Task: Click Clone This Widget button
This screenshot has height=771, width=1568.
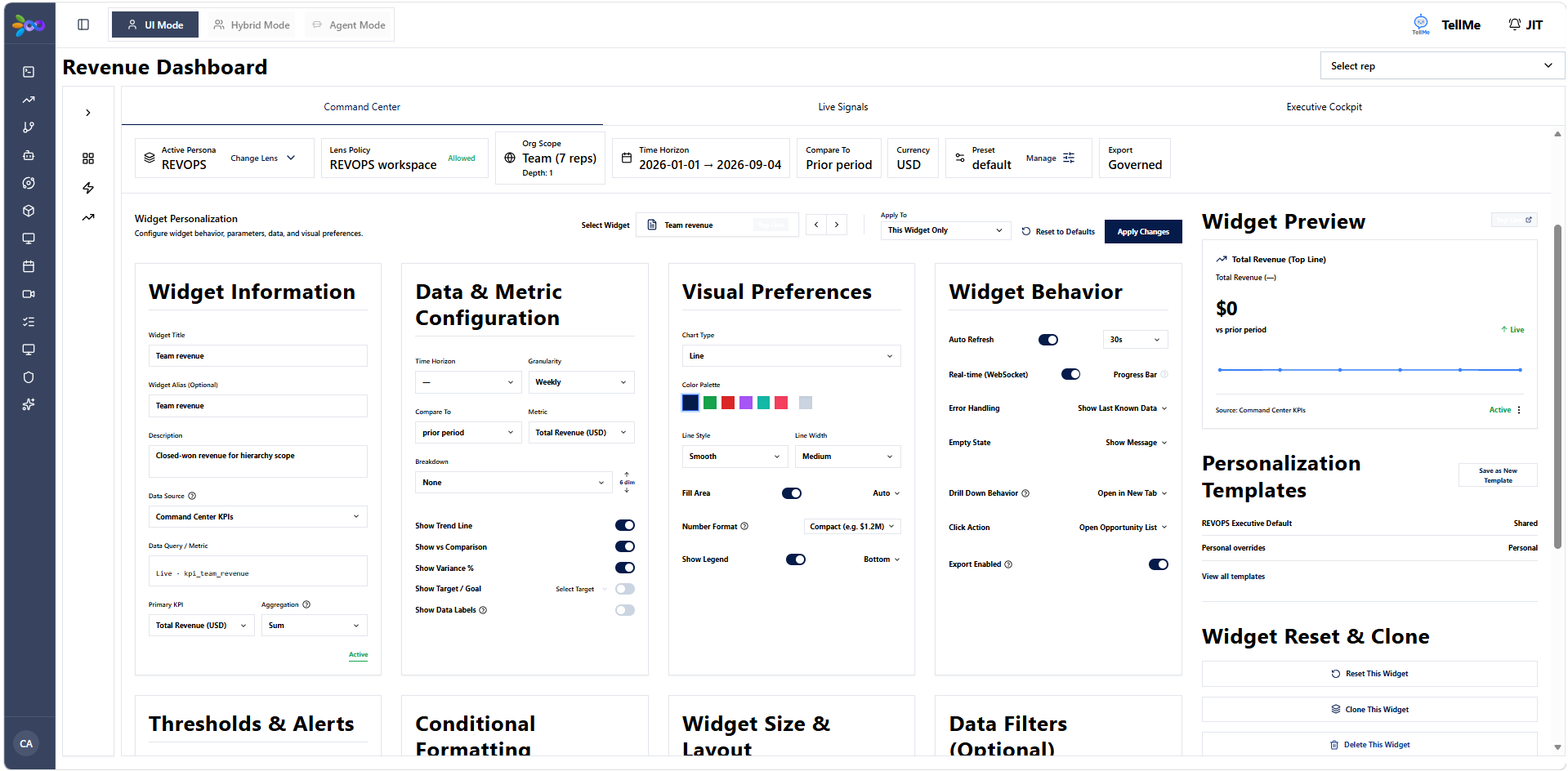Action: [x=1369, y=710]
